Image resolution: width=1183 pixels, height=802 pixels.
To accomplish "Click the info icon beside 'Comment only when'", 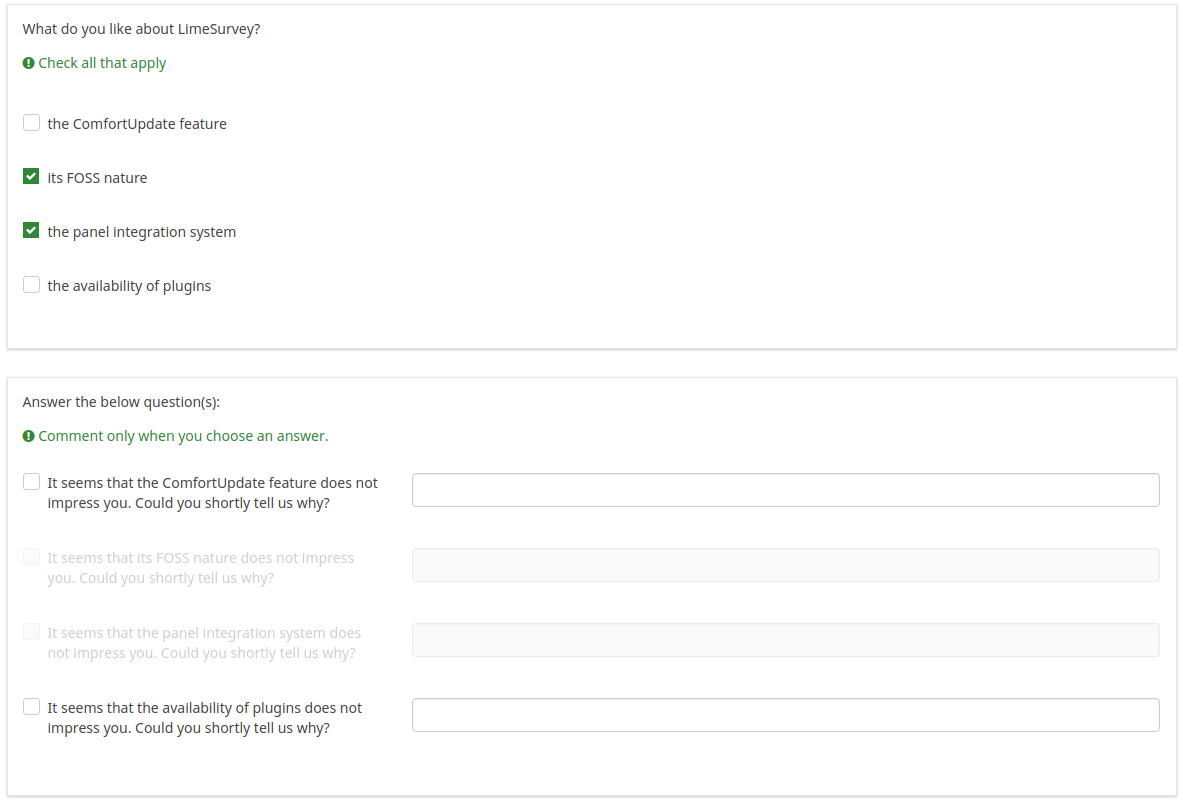I will [28, 436].
